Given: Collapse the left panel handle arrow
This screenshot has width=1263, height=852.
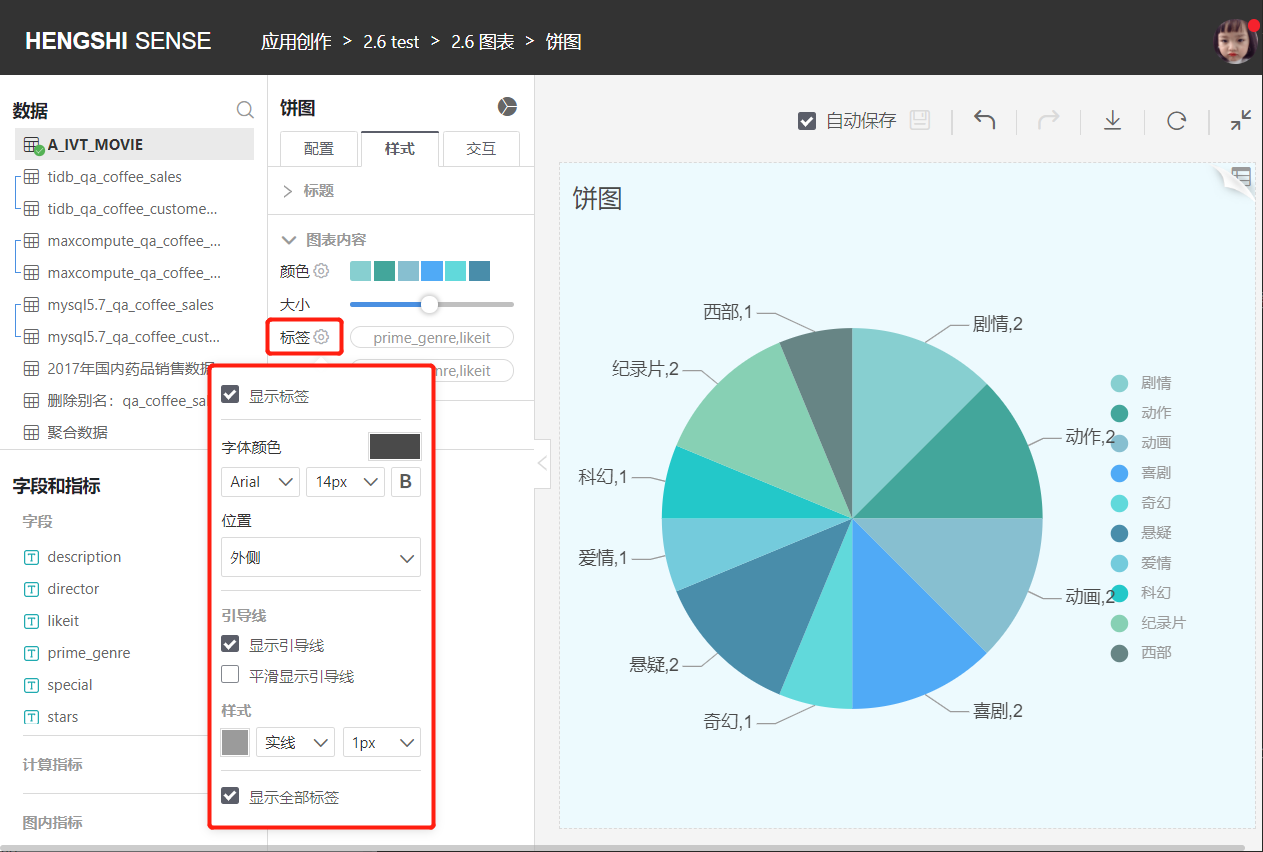Looking at the screenshot, I should coord(541,464).
